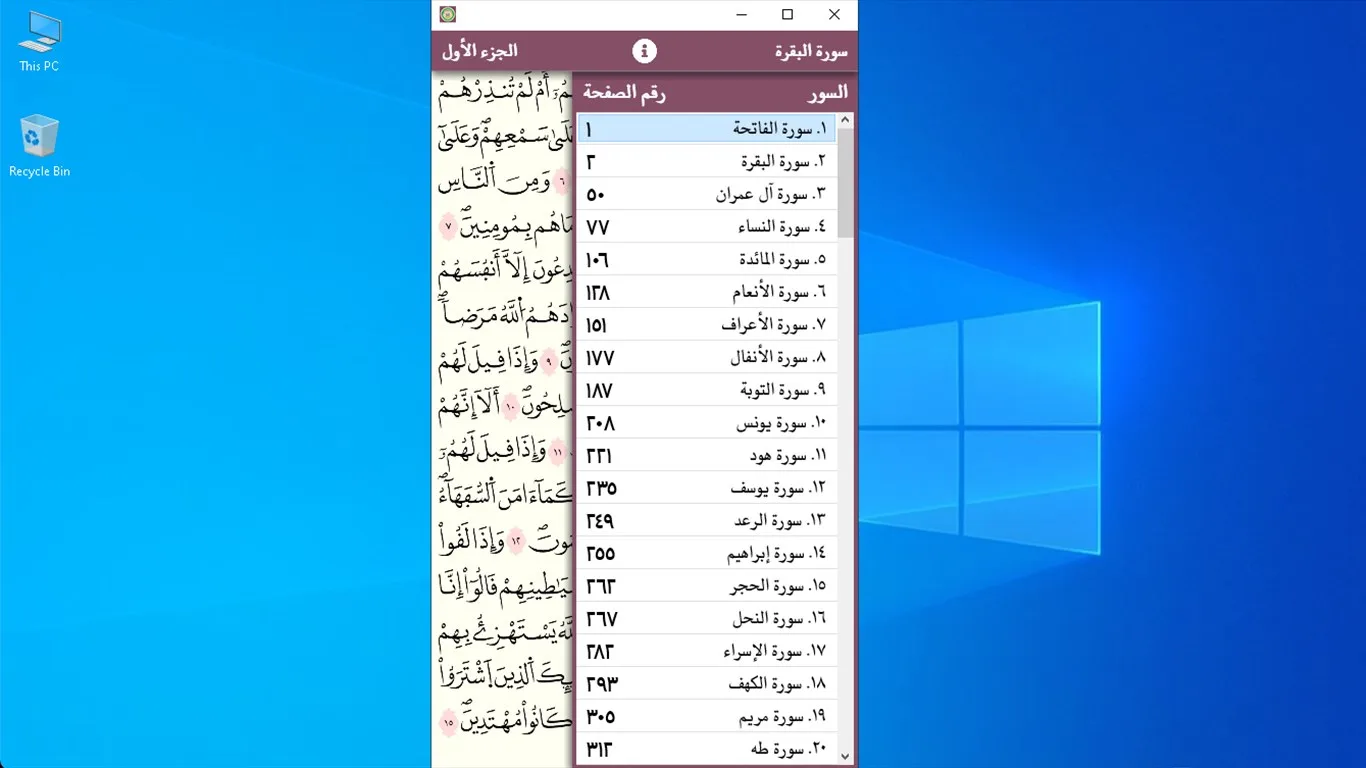This screenshot has width=1366, height=768.
Task: Click the السور column header
Action: click(828, 92)
